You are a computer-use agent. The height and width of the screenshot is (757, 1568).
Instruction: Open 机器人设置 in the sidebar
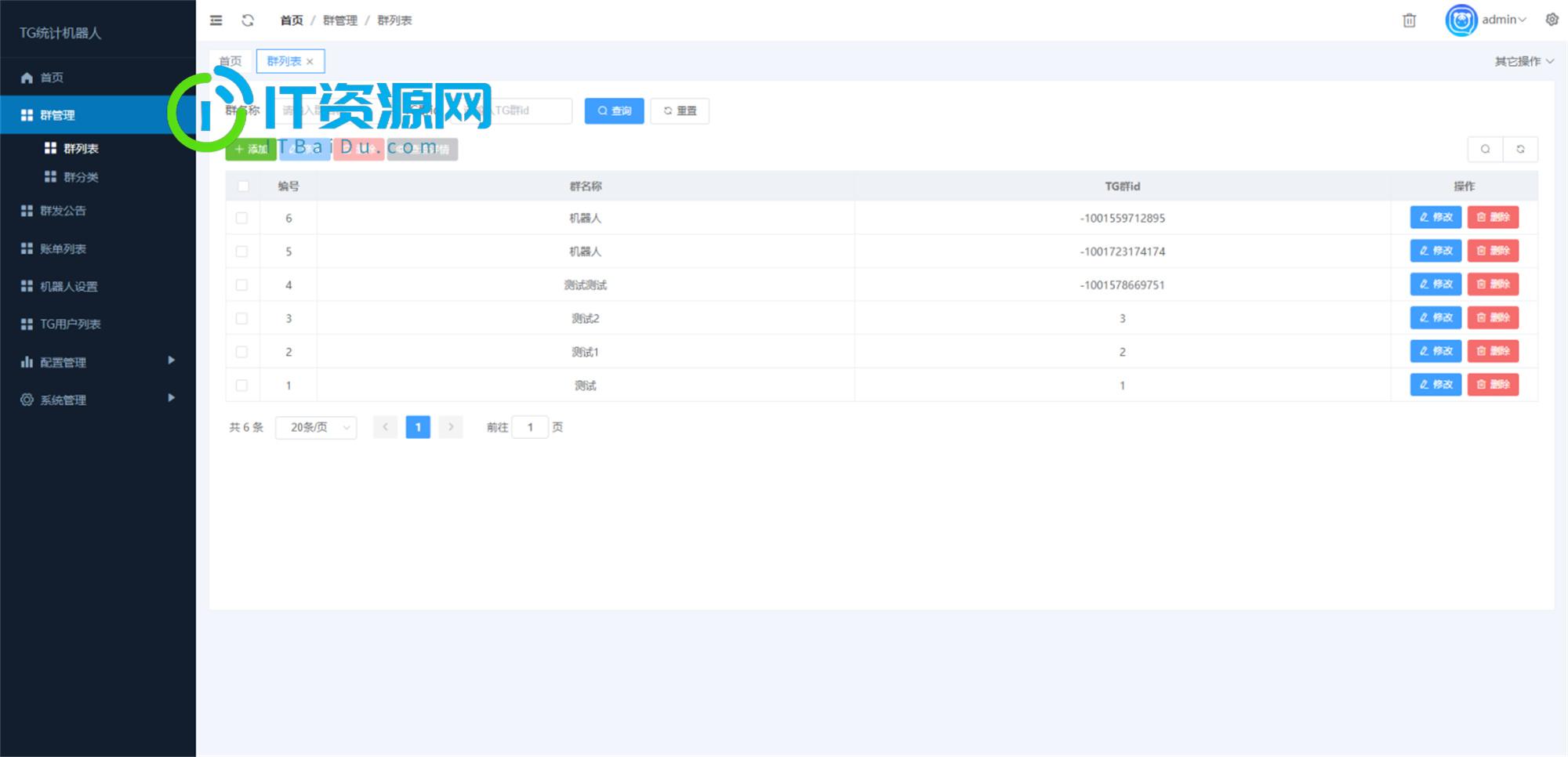tap(98, 286)
